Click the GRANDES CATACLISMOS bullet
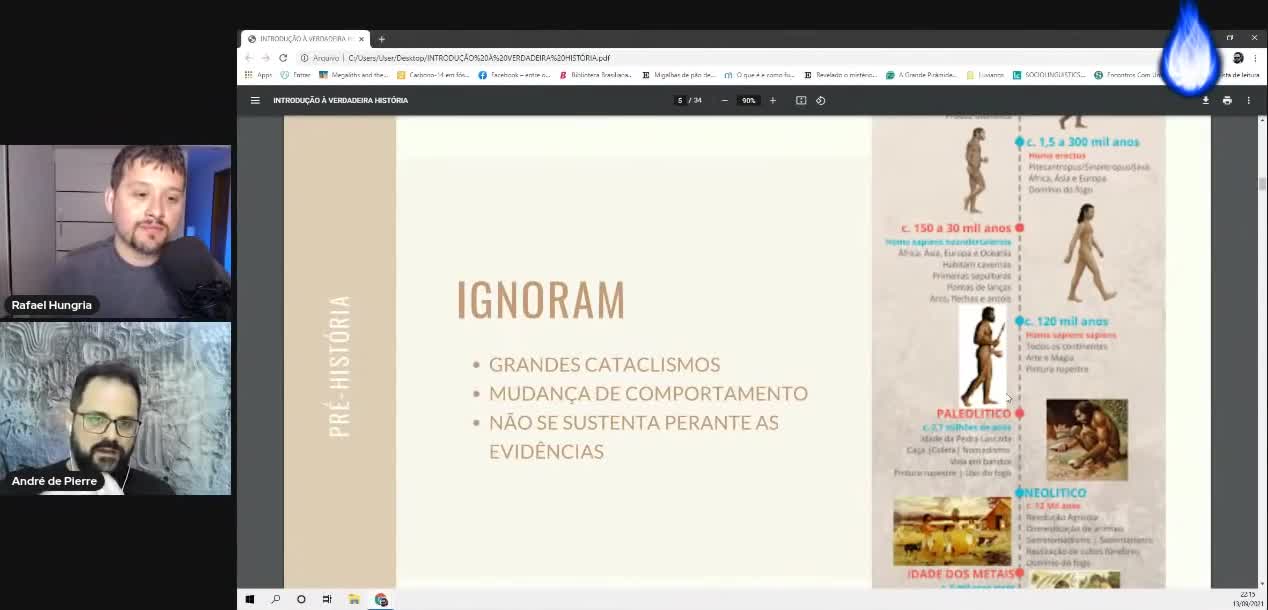The height and width of the screenshot is (610, 1268). click(x=604, y=364)
